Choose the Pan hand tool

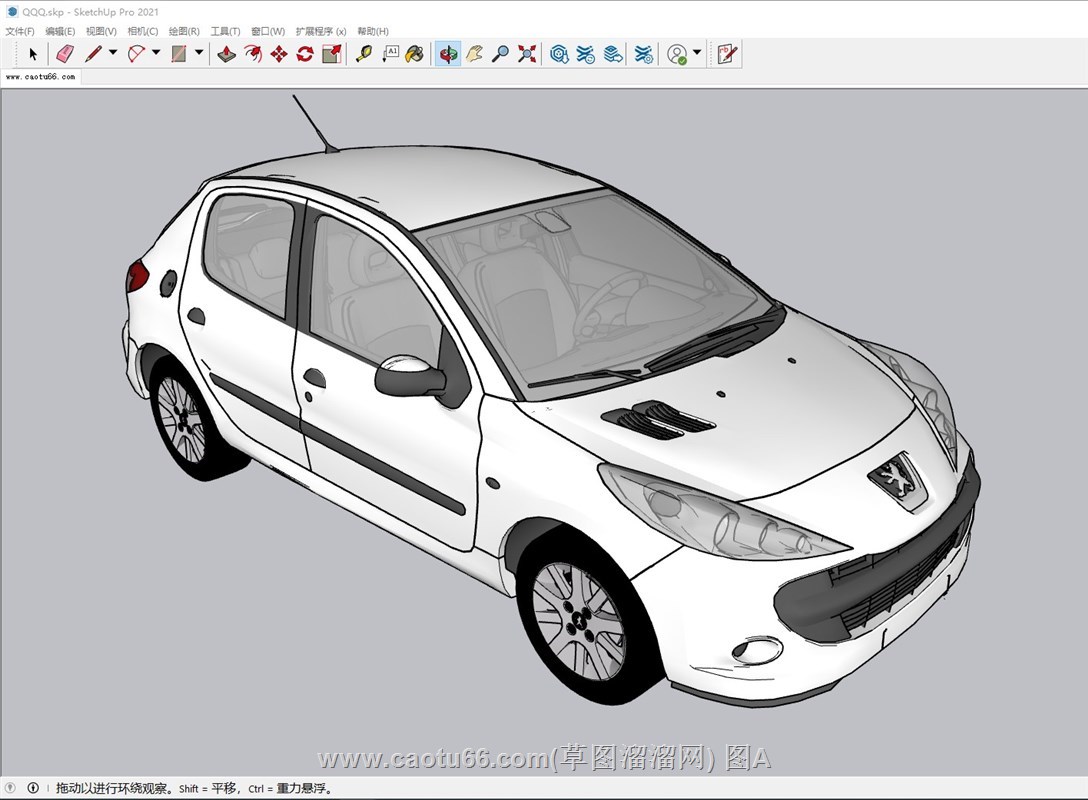pos(475,54)
